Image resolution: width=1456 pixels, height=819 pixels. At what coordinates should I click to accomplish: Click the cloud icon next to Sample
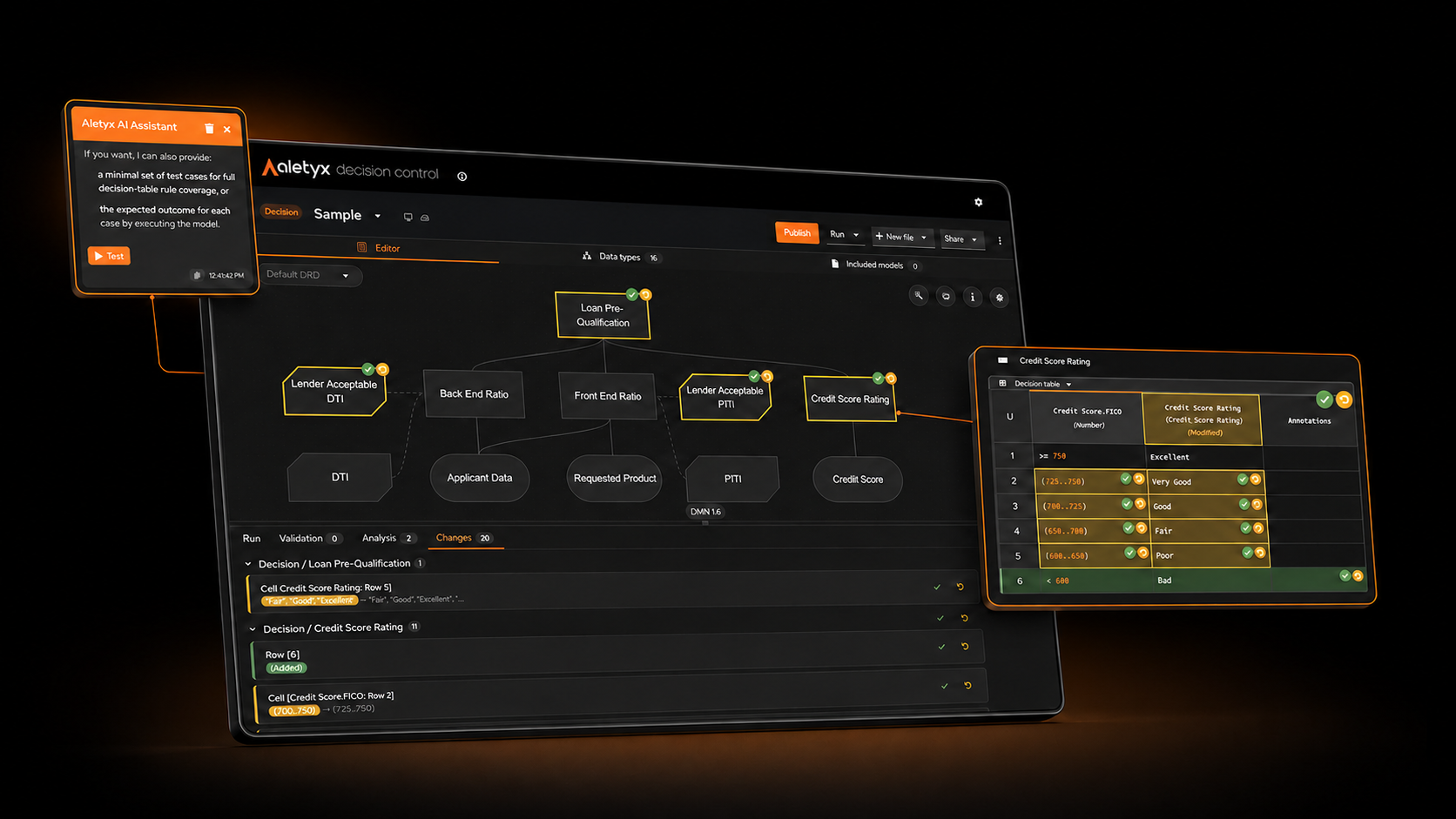[x=425, y=218]
